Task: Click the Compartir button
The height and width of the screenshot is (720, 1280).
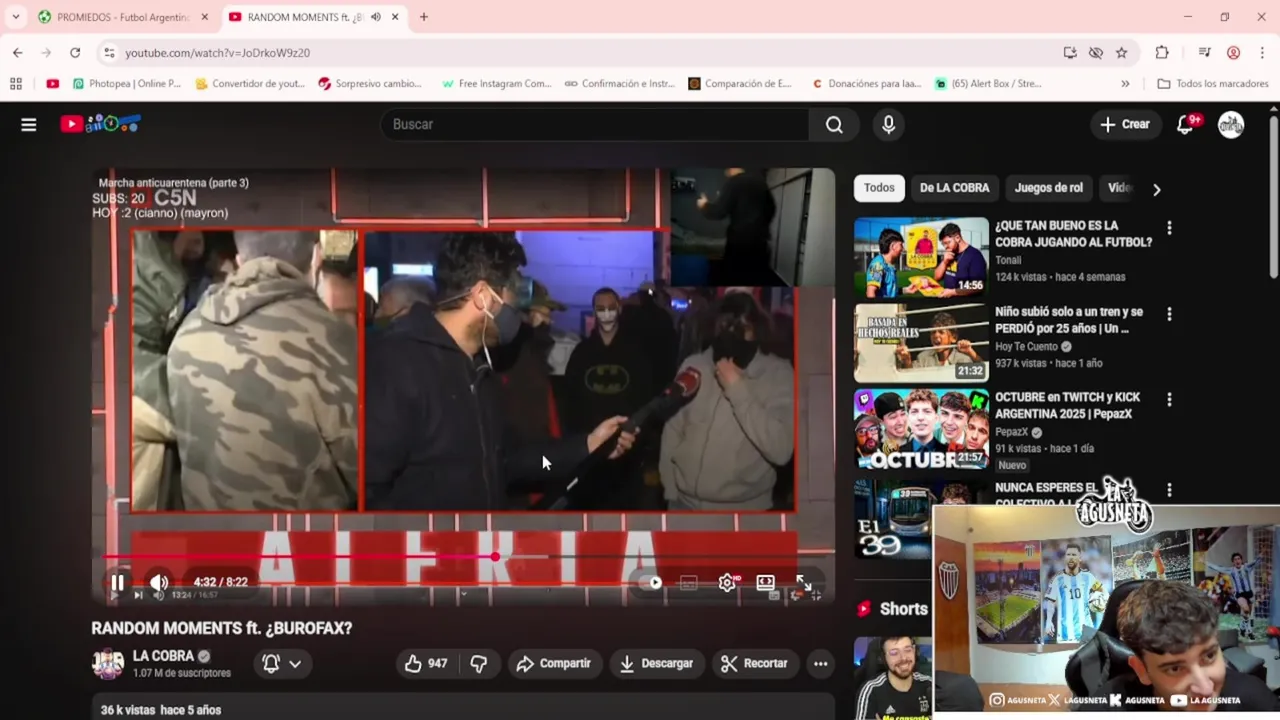Action: point(553,663)
